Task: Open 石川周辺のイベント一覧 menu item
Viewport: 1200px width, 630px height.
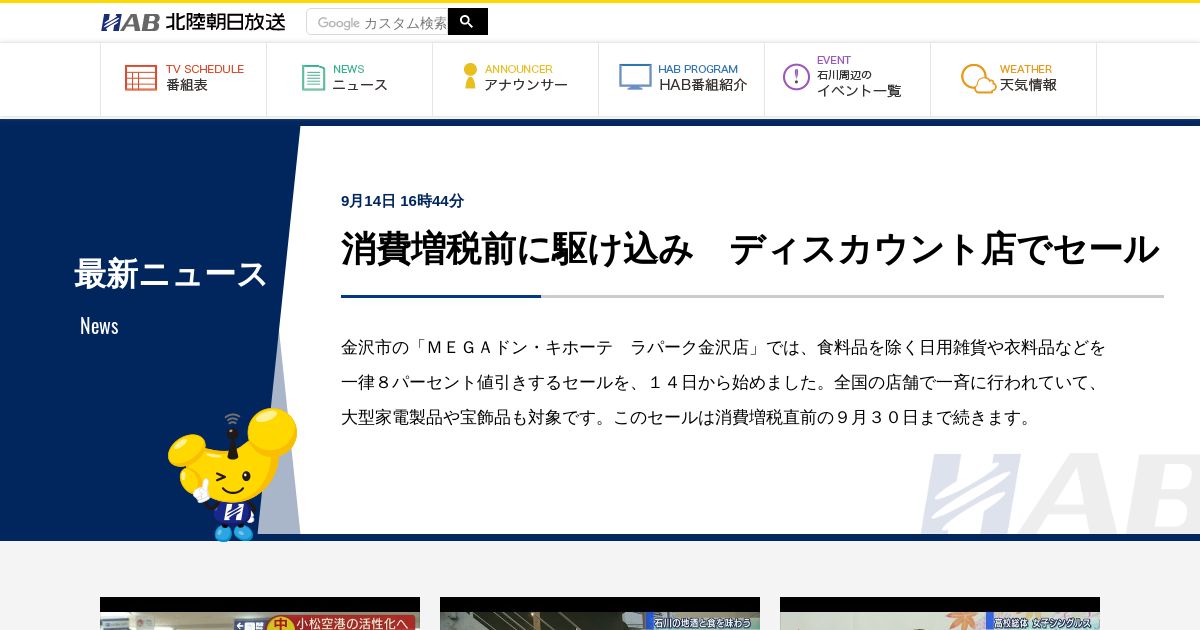Action: tap(848, 79)
